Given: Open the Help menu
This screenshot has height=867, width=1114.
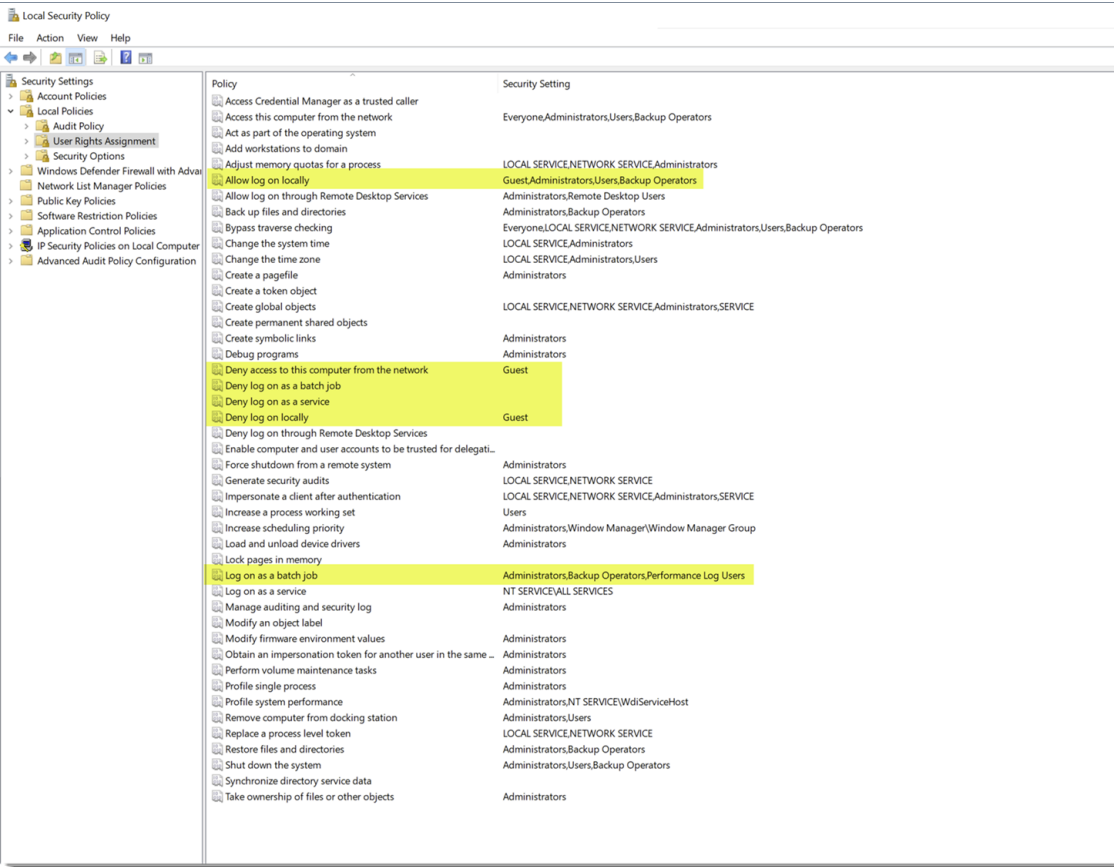Looking at the screenshot, I should 120,38.
